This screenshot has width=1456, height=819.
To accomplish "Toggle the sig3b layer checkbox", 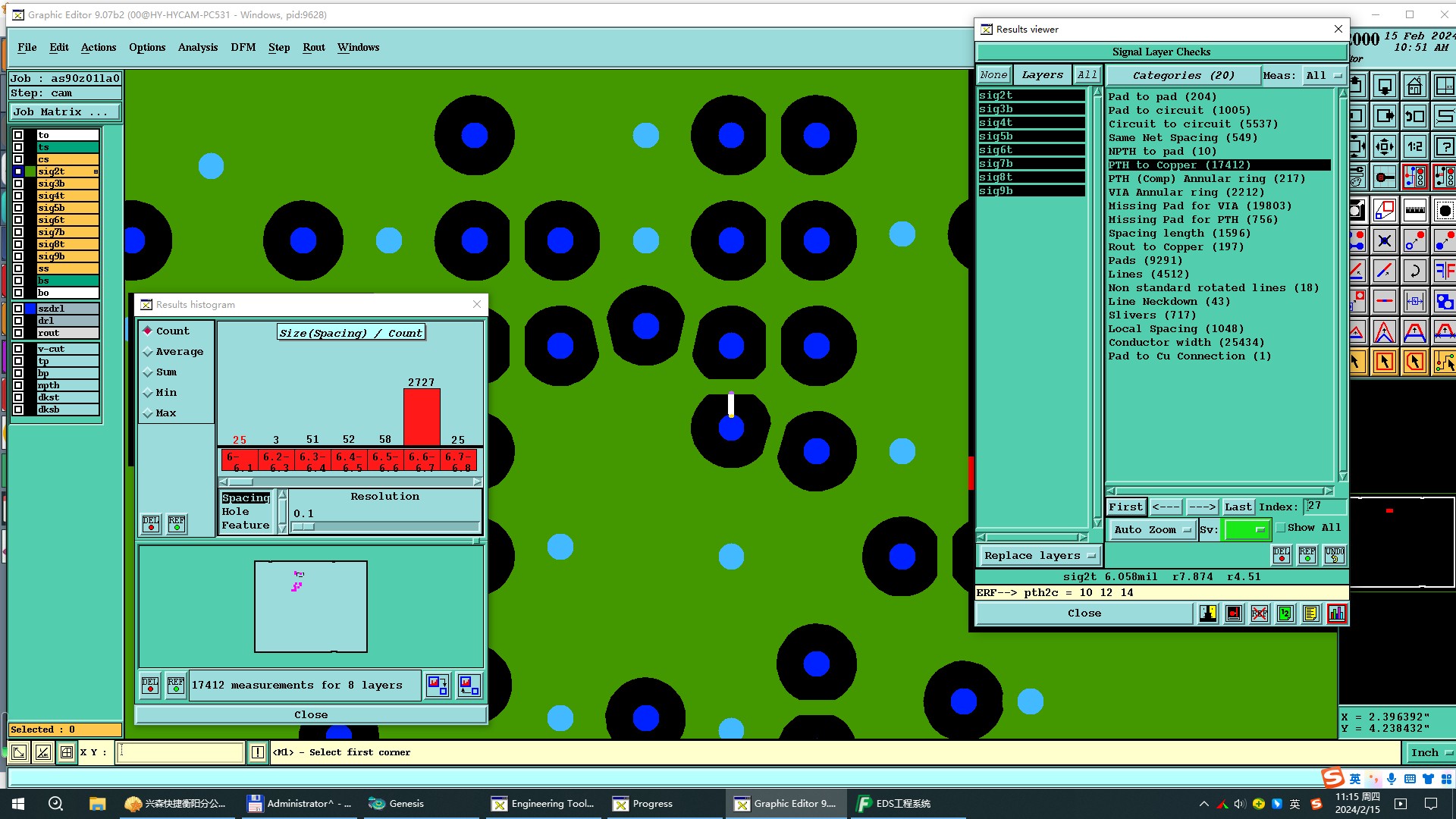I will pos(18,184).
